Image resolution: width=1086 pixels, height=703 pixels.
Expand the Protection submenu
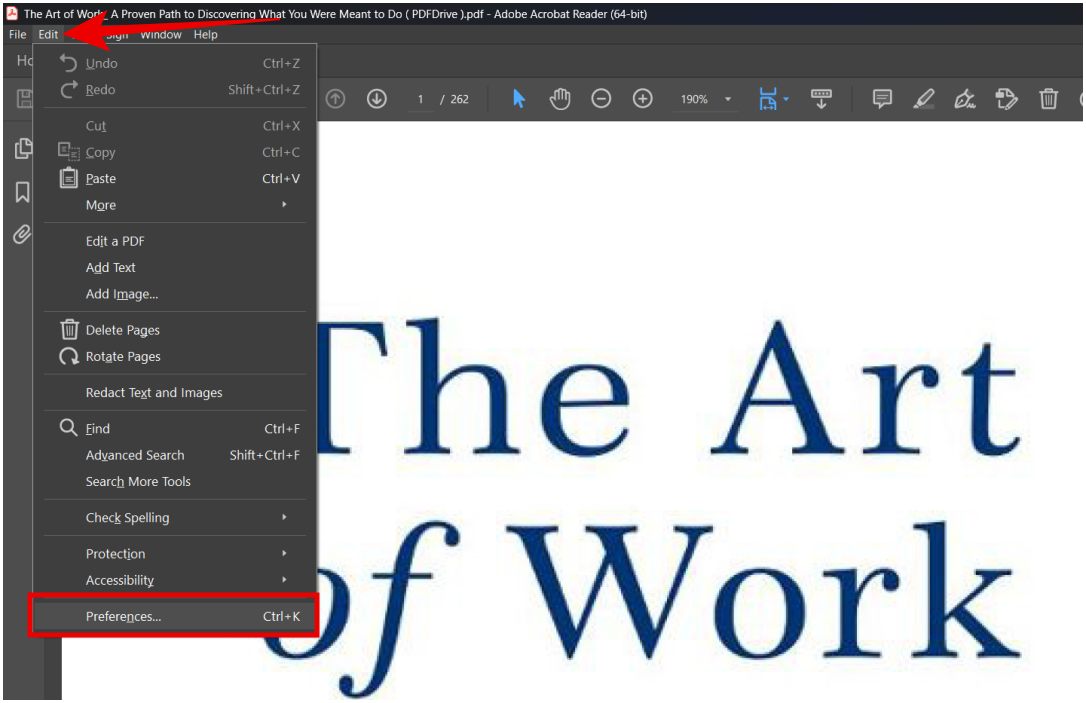coord(115,553)
